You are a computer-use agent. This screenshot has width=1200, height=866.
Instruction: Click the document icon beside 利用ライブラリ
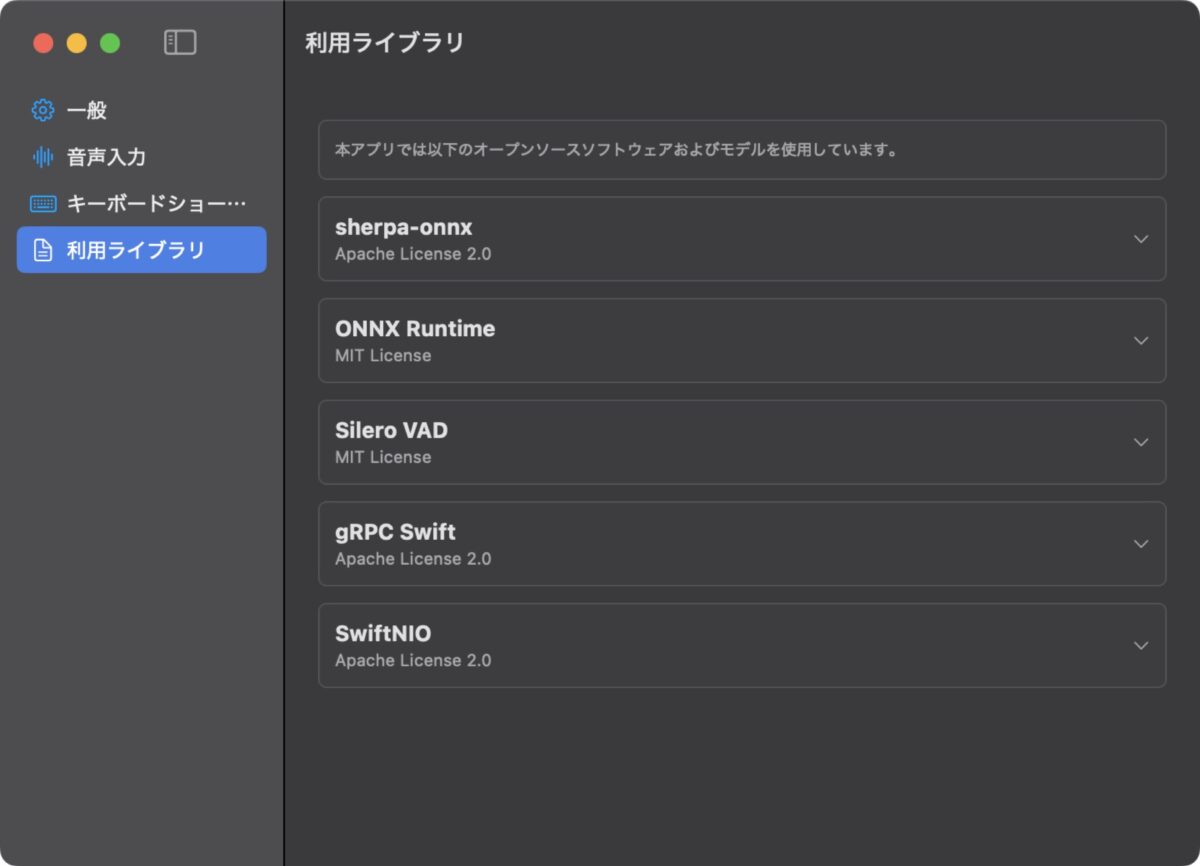tap(43, 250)
